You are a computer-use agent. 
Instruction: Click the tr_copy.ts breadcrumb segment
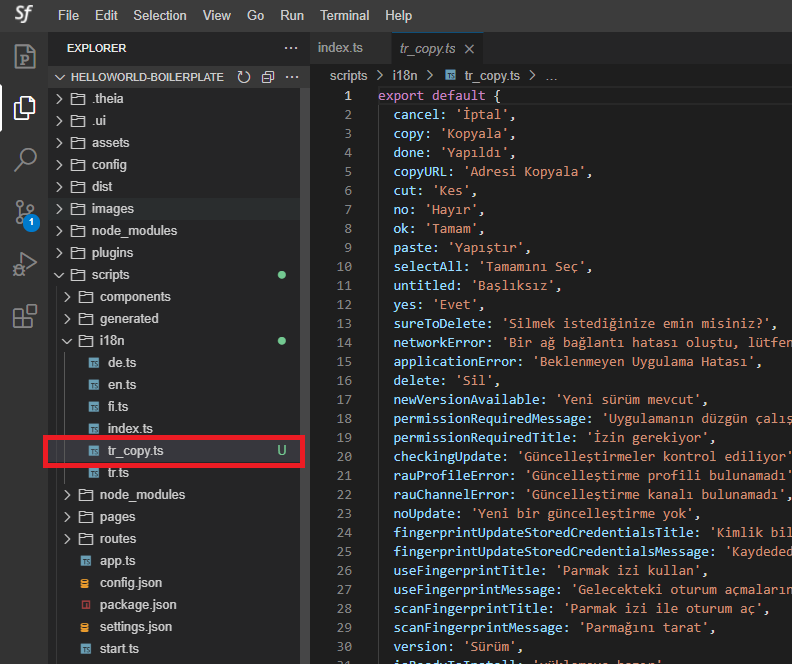pos(492,76)
